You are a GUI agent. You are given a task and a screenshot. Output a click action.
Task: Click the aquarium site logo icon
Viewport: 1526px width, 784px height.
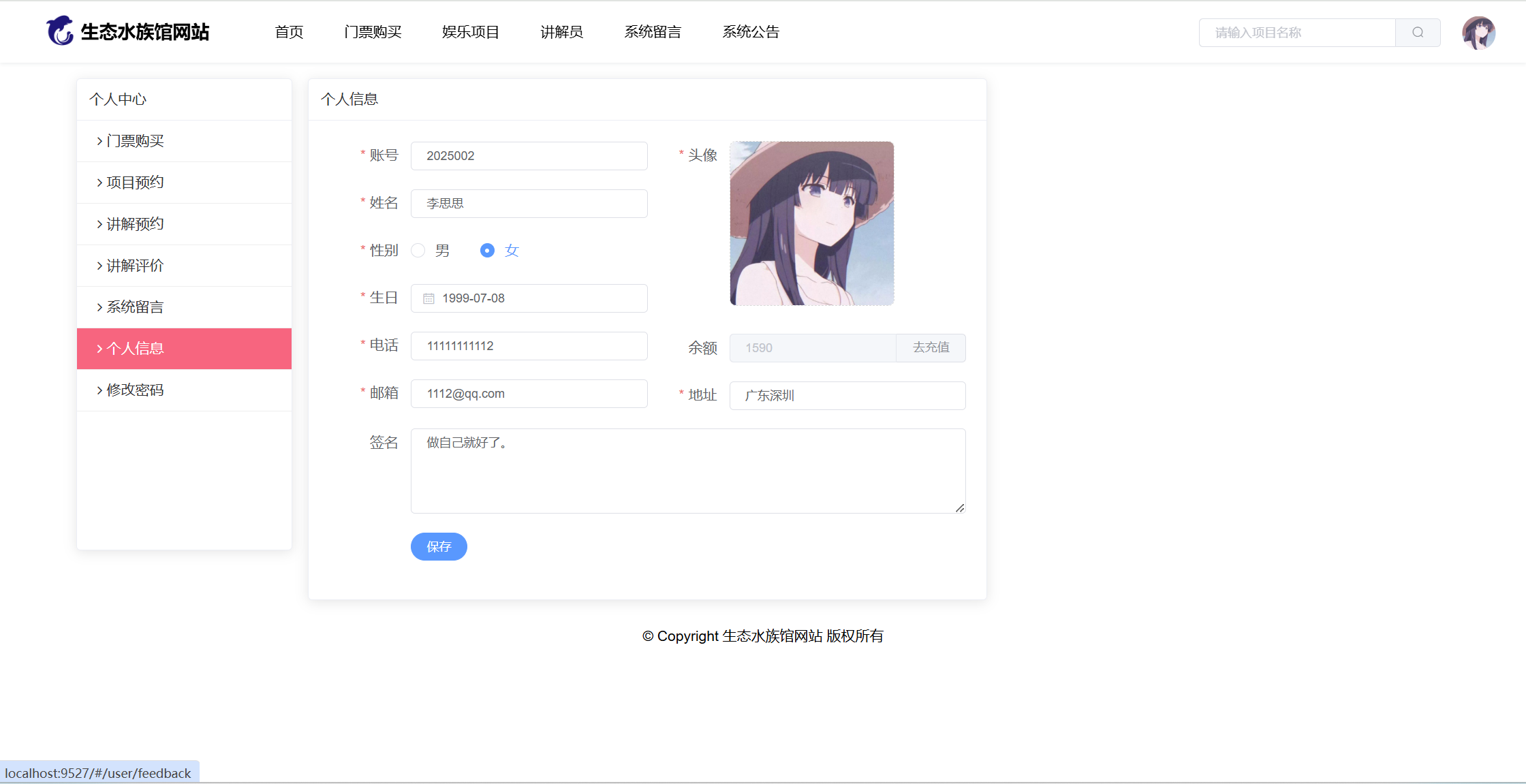click(x=60, y=31)
